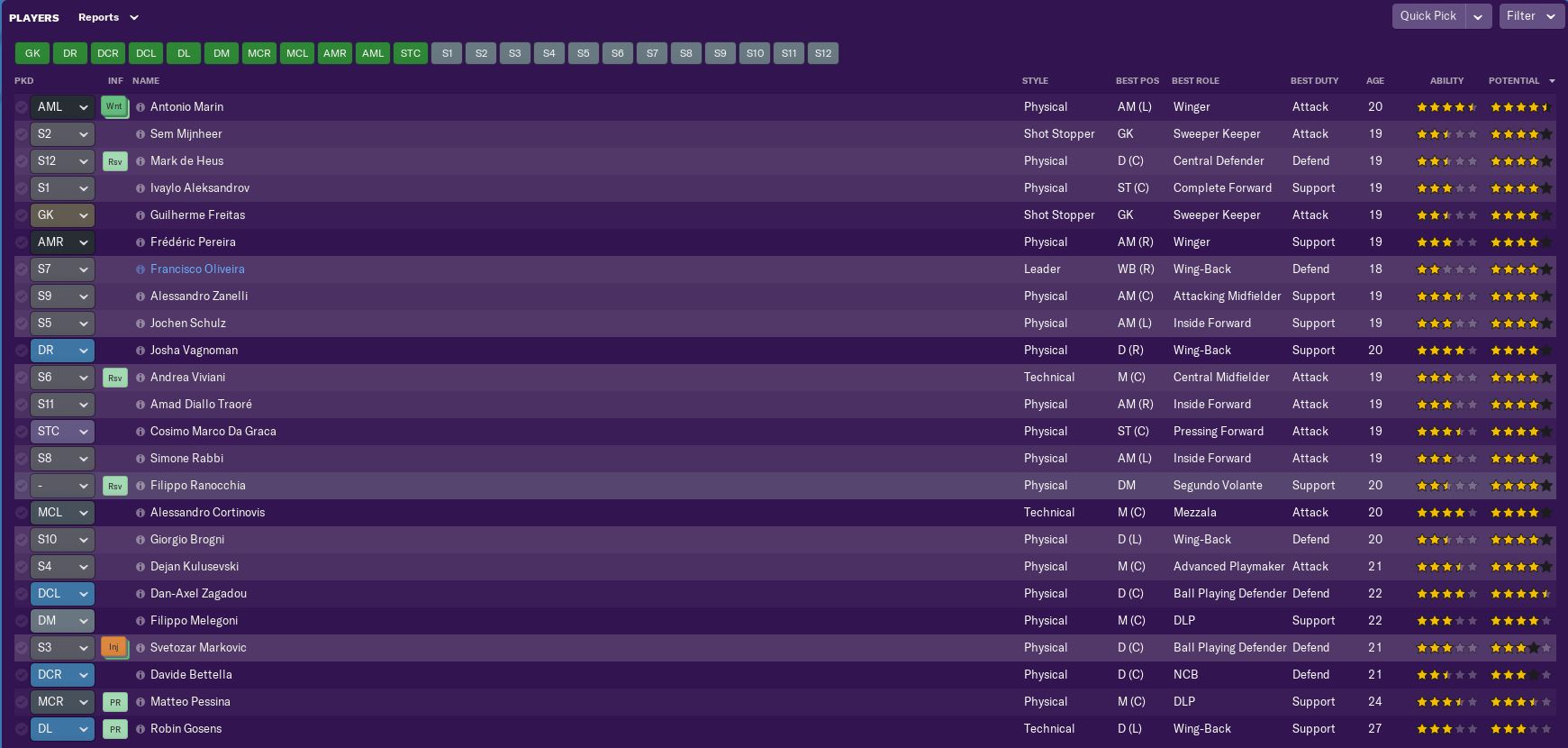Select the S12 substitute tab
The height and width of the screenshot is (748, 1568).
pos(823,53)
